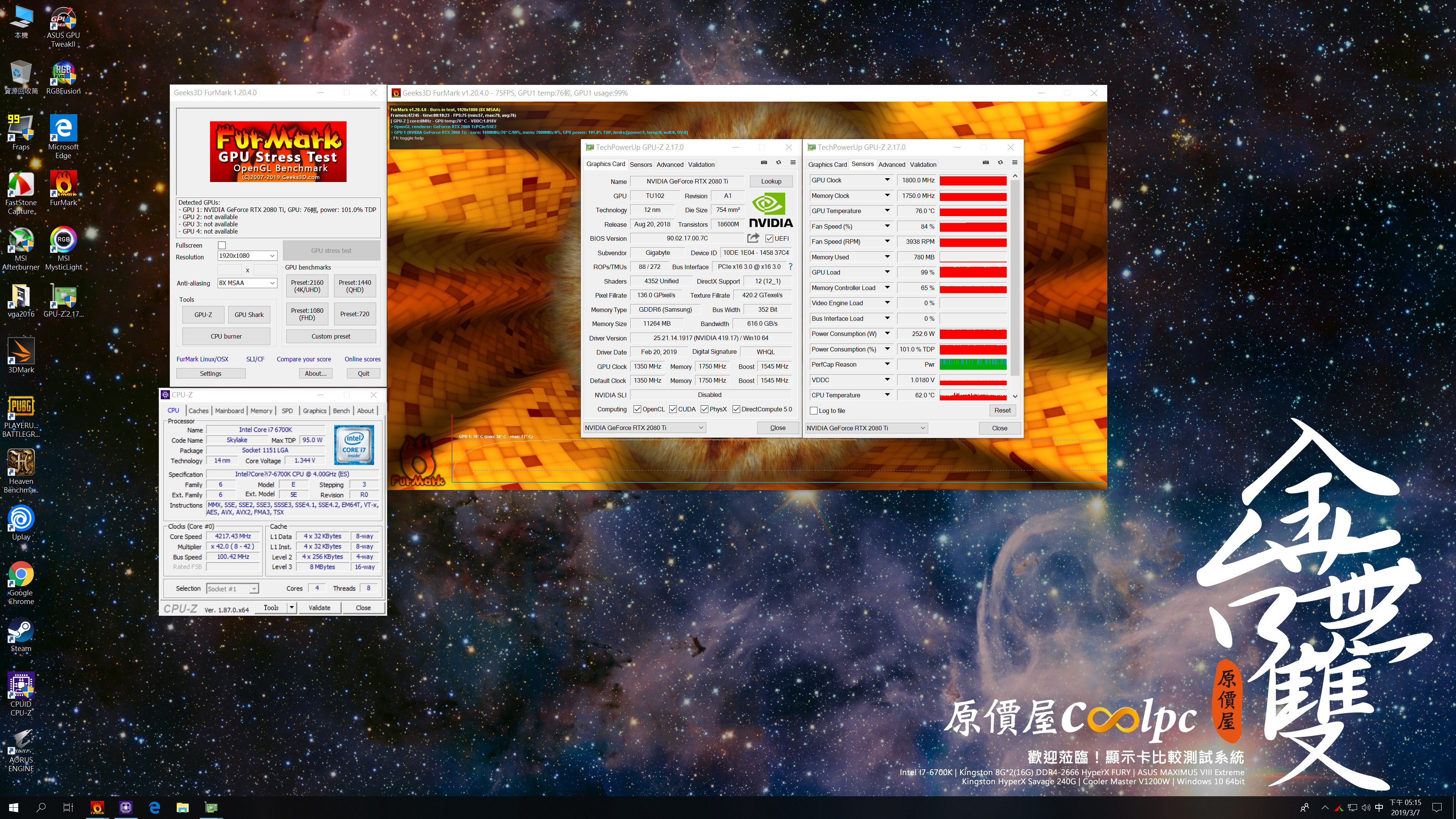Open AORUS ENGINE desktop icon
1456x819 pixels.
coord(21,751)
